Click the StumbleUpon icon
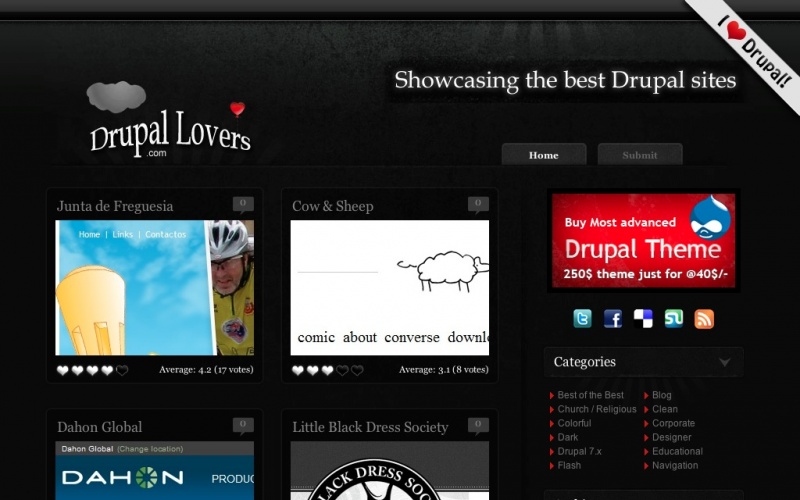 click(x=673, y=319)
